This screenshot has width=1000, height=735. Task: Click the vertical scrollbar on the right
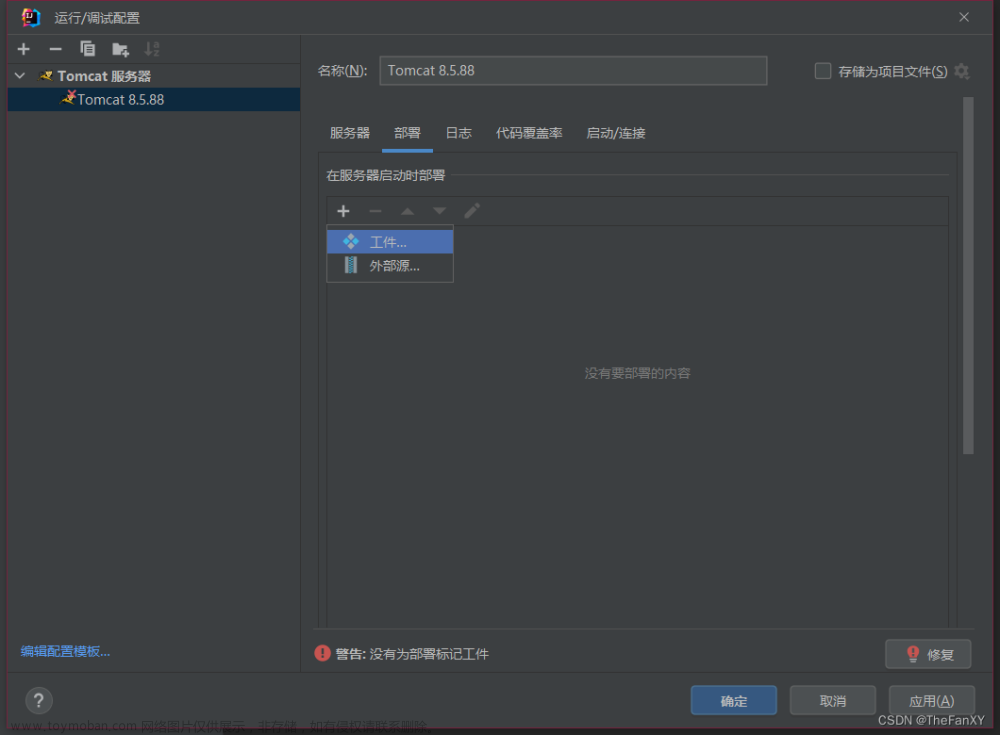[x=968, y=275]
